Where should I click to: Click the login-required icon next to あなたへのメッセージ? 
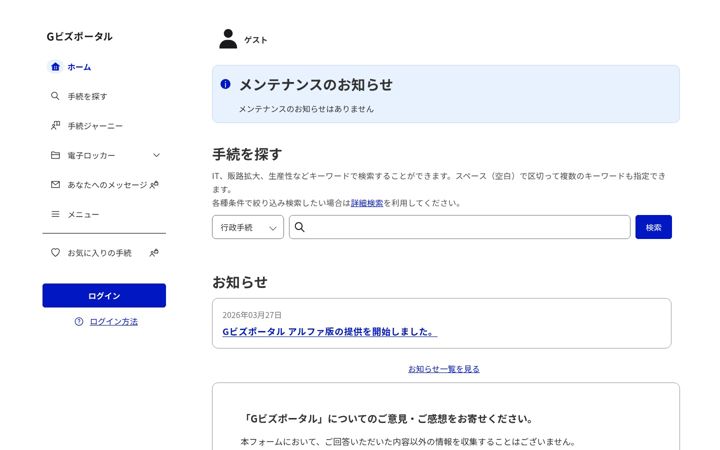(x=154, y=185)
